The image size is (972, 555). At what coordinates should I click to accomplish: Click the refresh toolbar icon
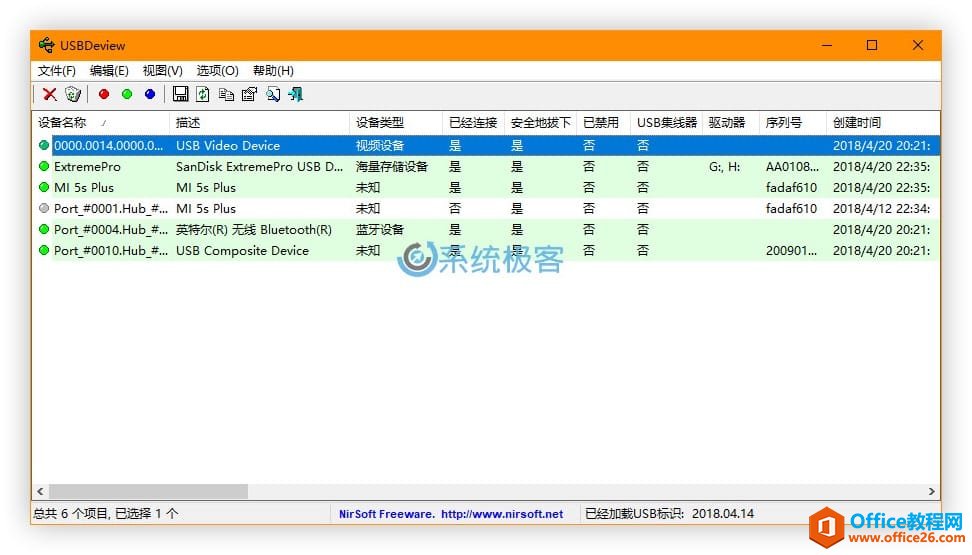tap(203, 94)
